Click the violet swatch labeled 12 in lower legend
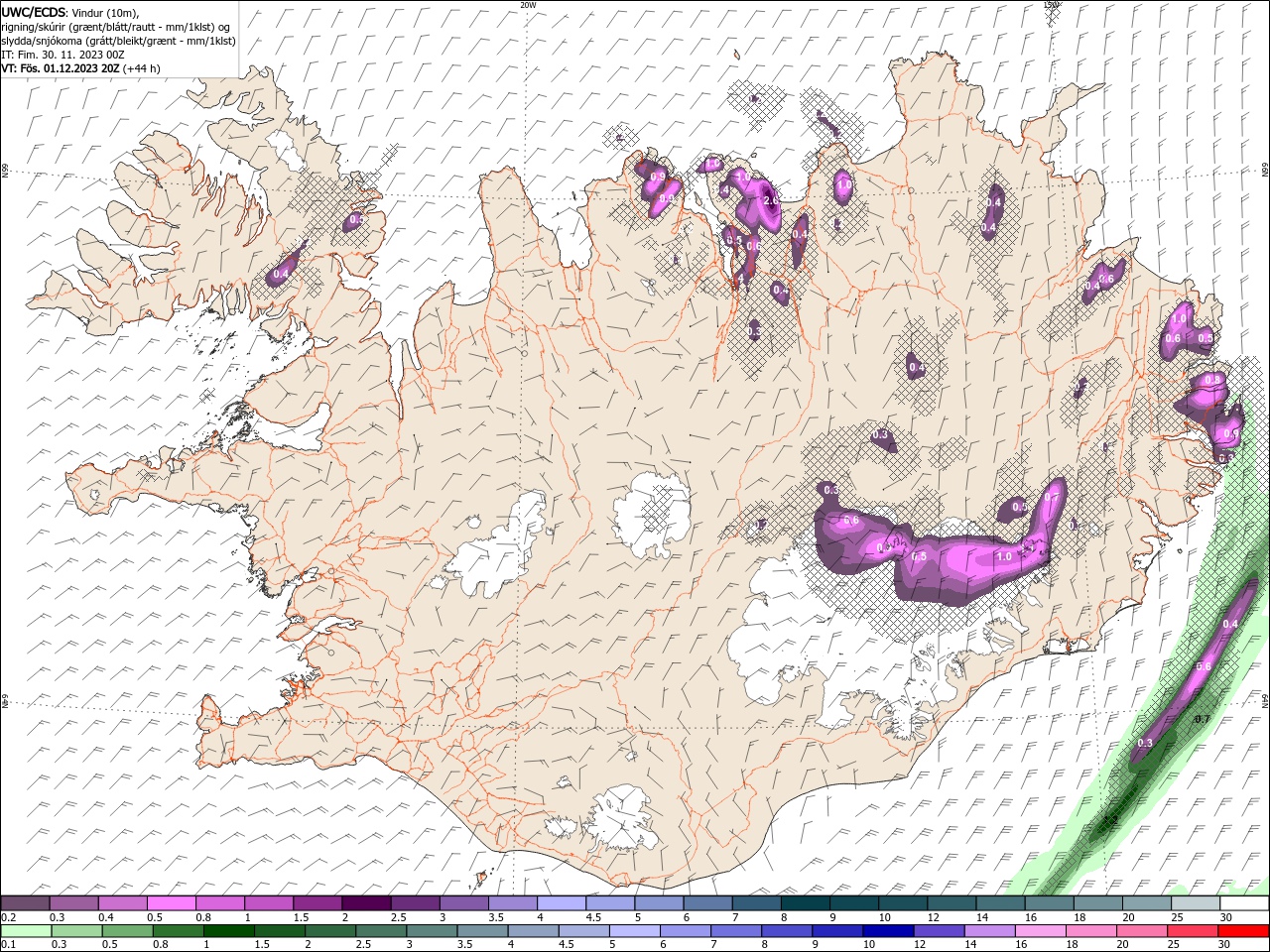Image resolution: width=1270 pixels, height=952 pixels. click(x=939, y=930)
